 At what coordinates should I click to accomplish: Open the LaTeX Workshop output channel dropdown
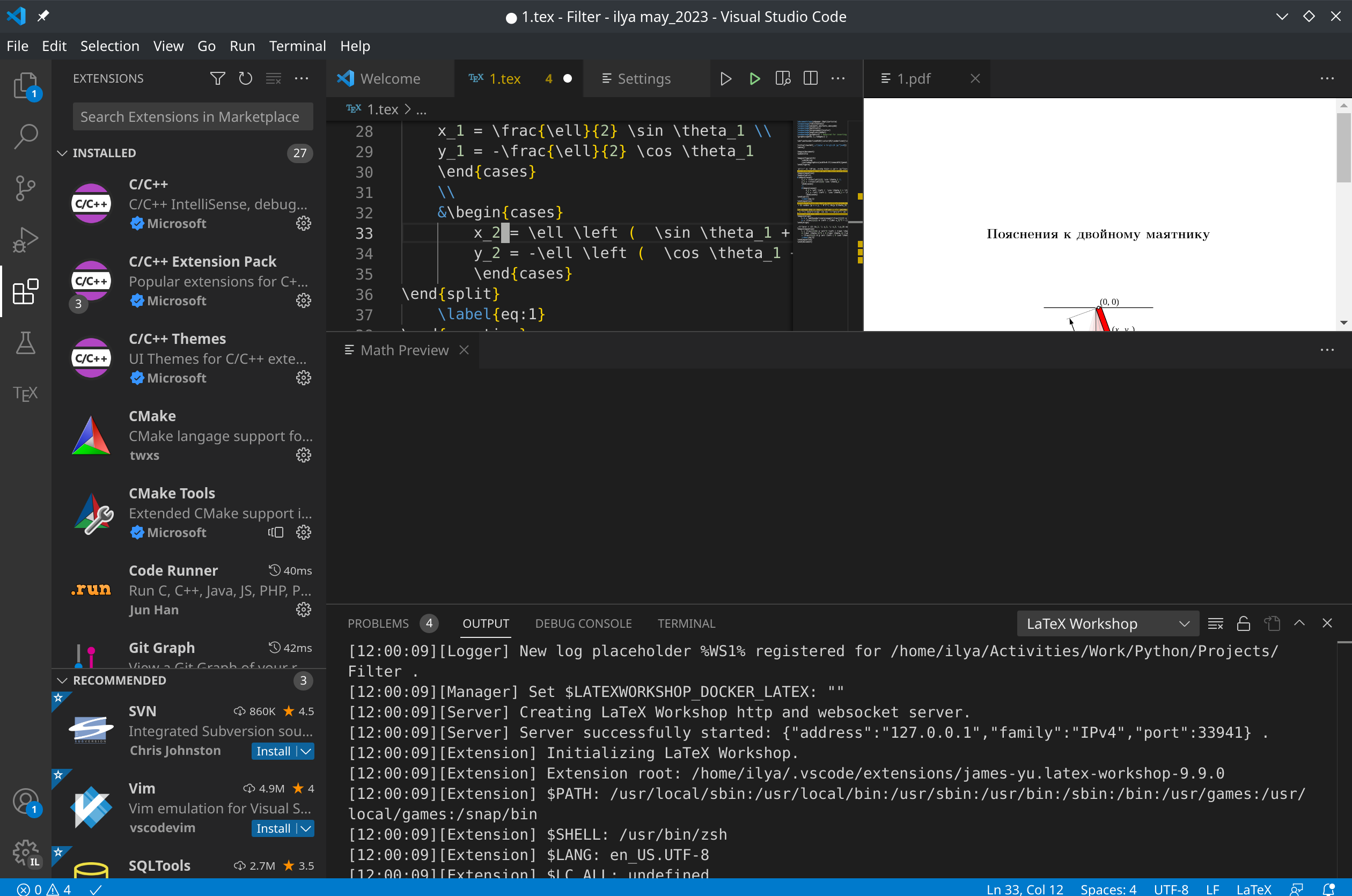(1107, 623)
